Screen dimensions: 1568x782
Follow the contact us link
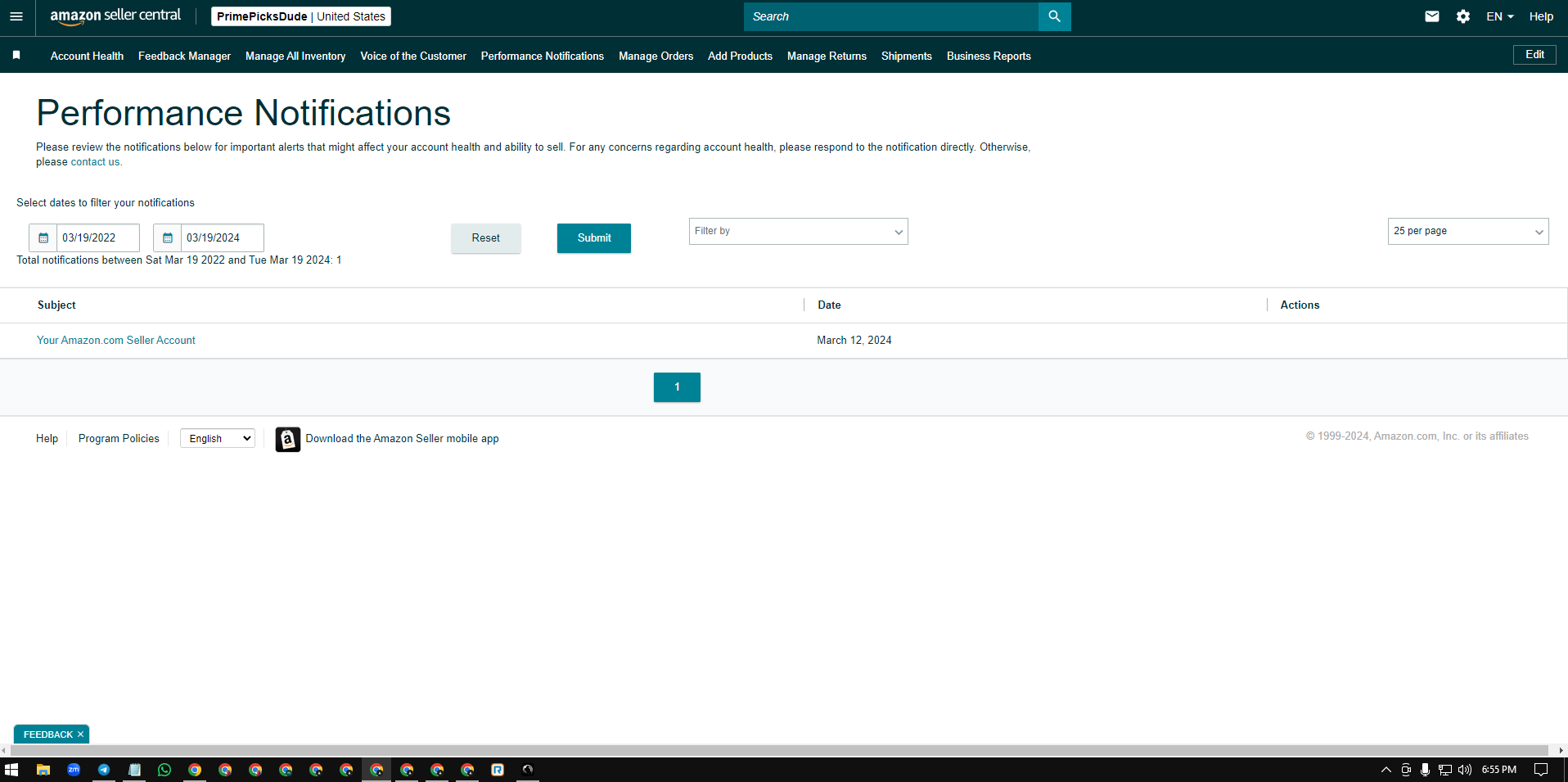[95, 162]
